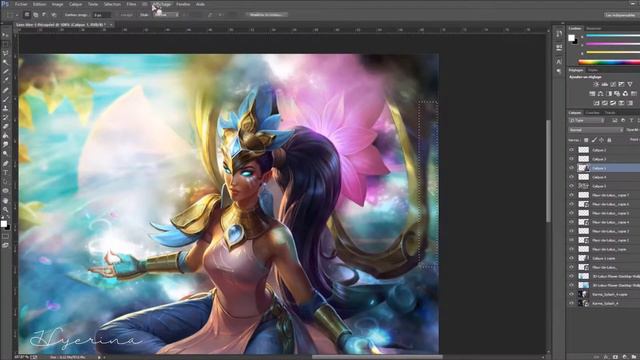Select the Magic Wand tool

coord(5,62)
